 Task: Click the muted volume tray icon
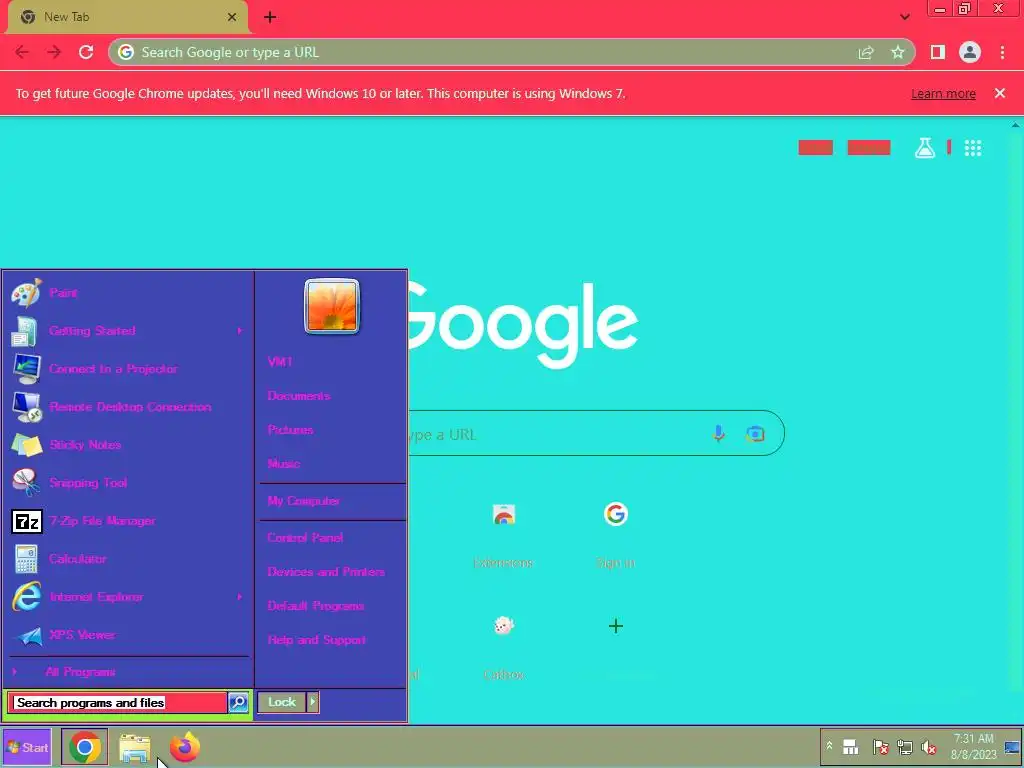(928, 746)
